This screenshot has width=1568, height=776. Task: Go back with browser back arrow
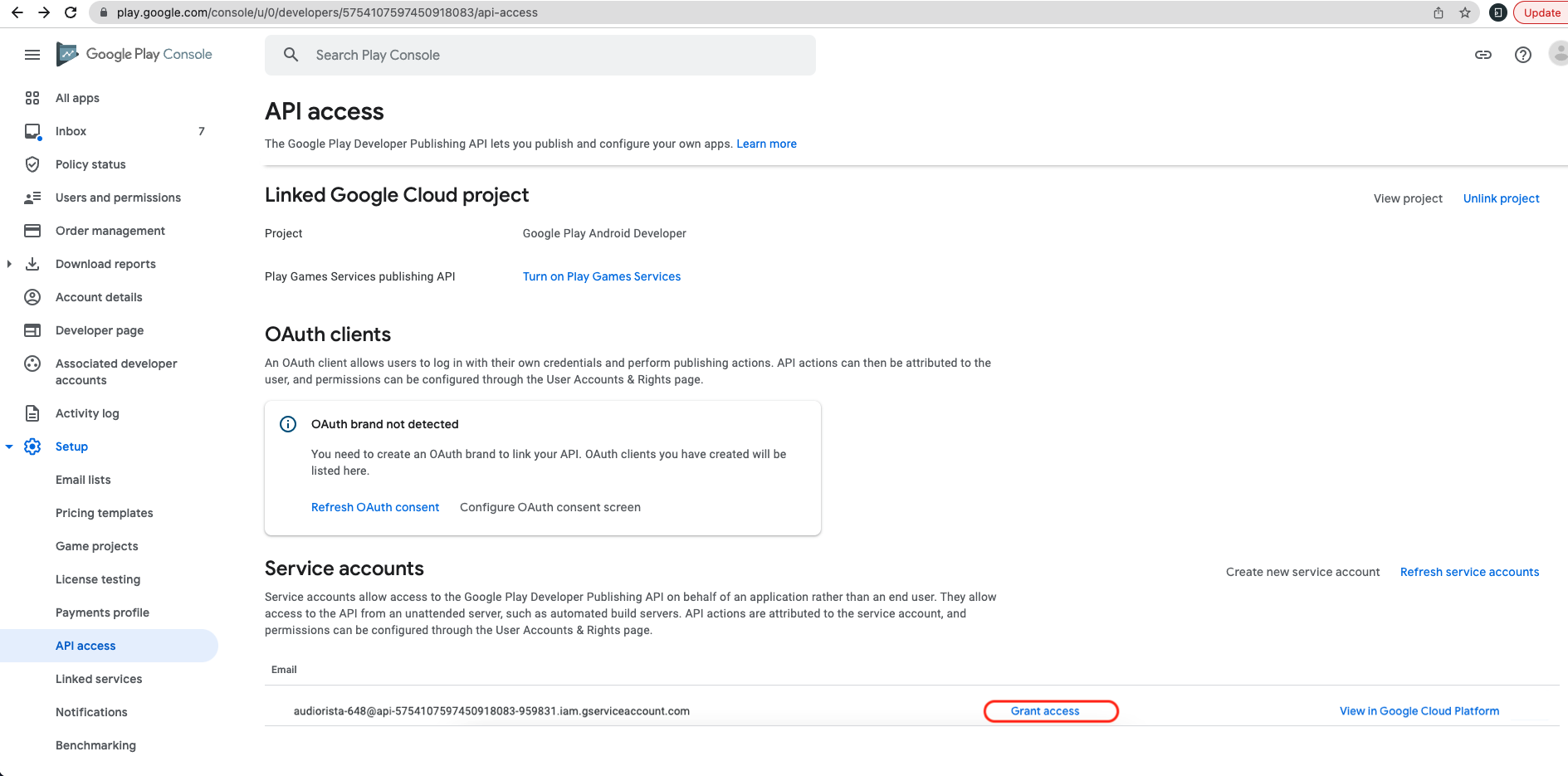pyautogui.click(x=17, y=12)
